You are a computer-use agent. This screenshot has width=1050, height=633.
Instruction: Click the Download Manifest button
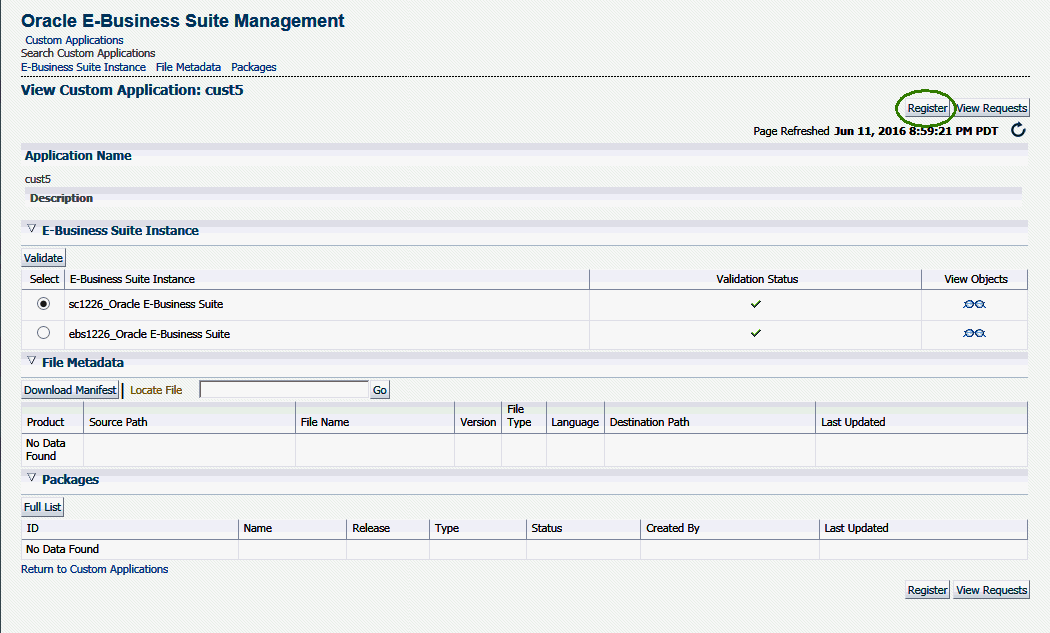pos(70,390)
